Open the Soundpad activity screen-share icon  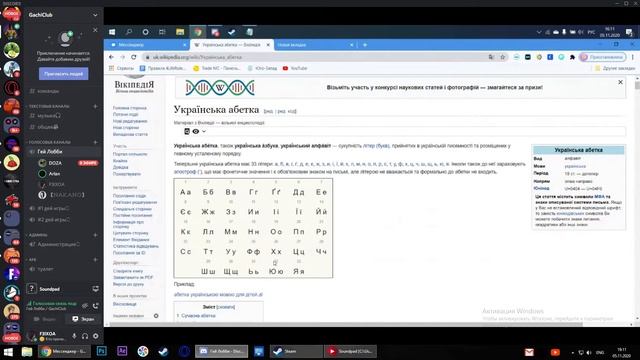tap(96, 289)
